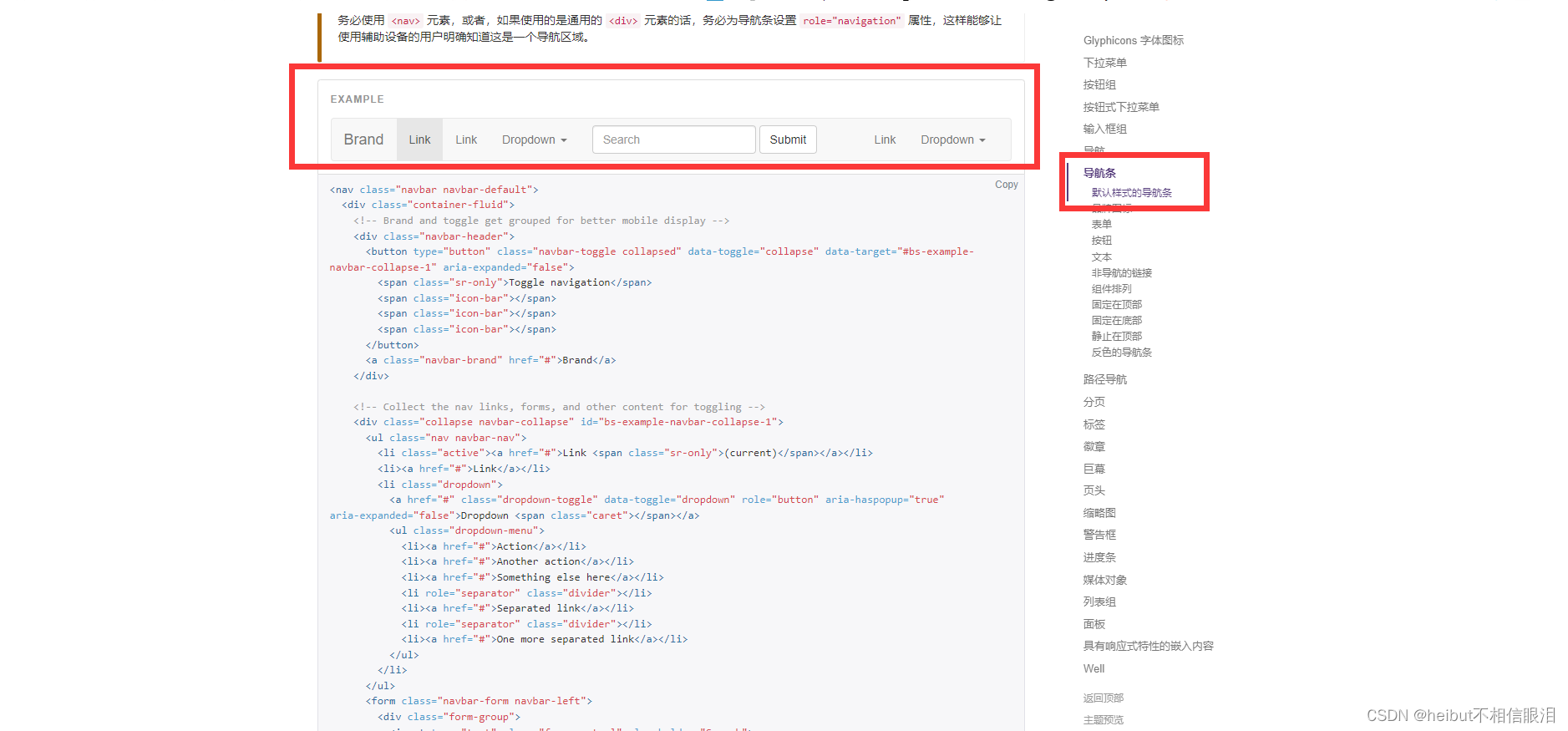Viewport: 1568px width, 731px height.
Task: Open 主题预览 link
Action: click(1103, 719)
